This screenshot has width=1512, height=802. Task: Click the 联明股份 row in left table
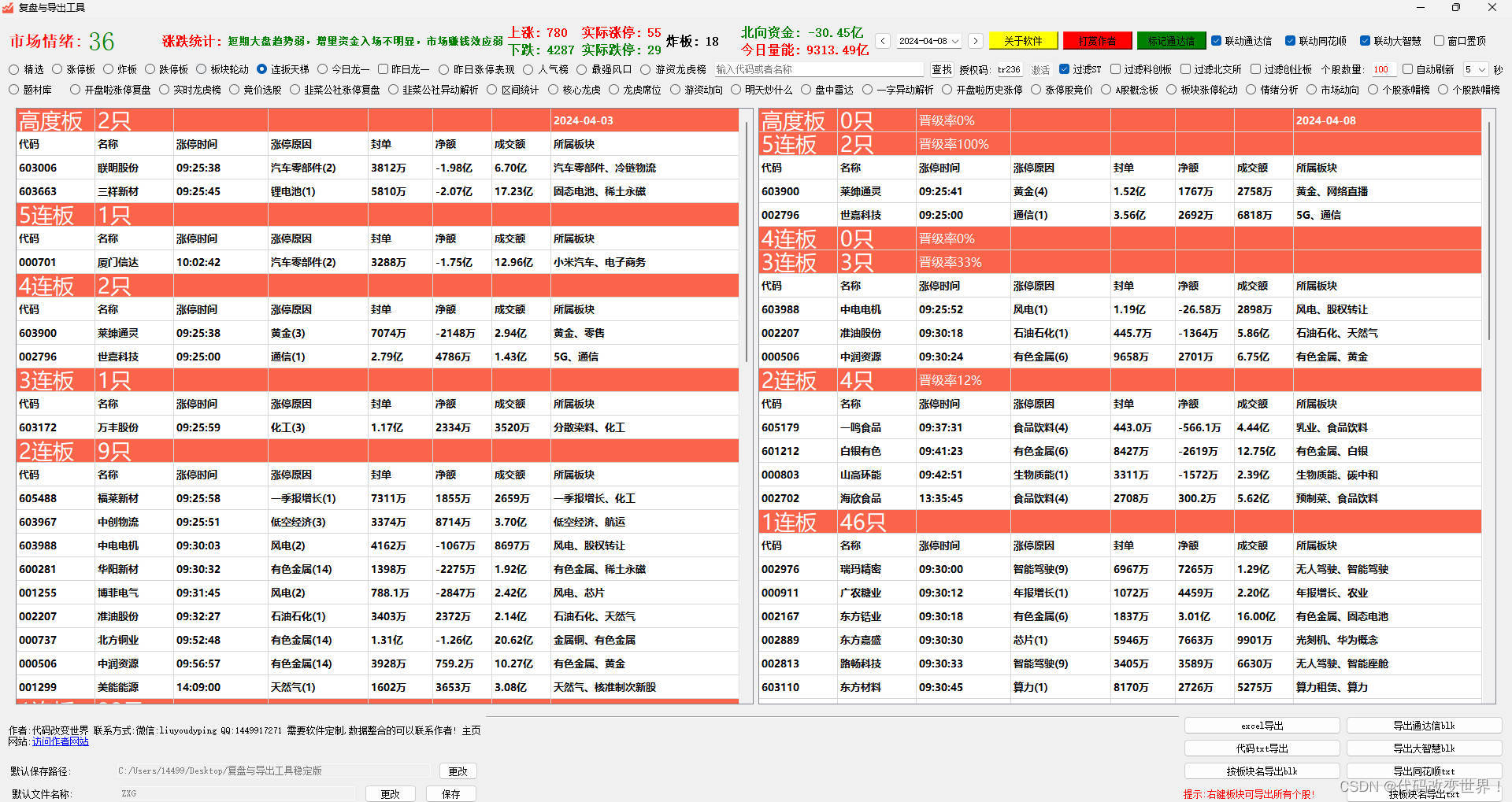[x=377, y=168]
